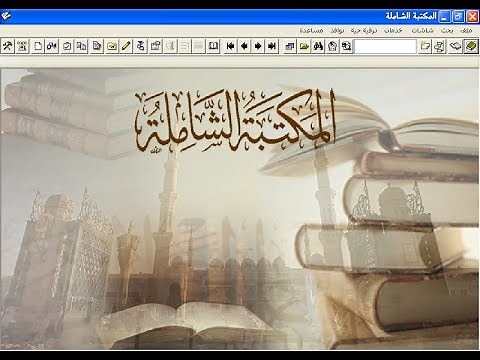Click the second toolbar icon next to the hammer

coord(22,46)
